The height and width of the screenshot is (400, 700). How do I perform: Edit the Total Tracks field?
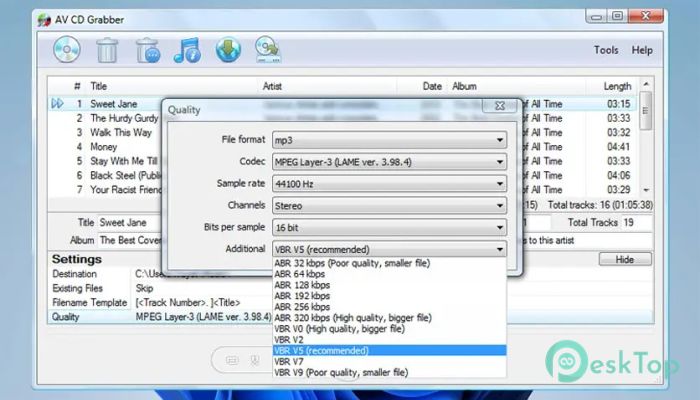click(x=636, y=223)
